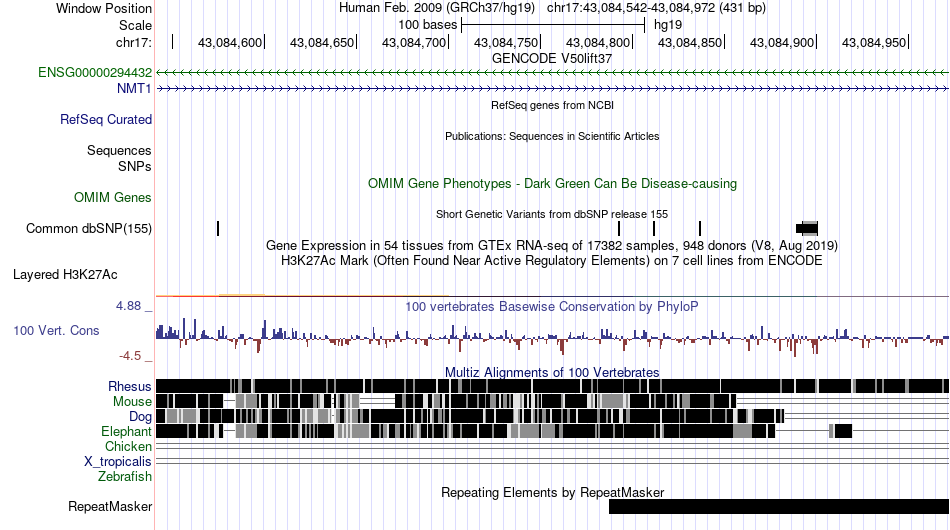Click the Rhesus alignment species label
950x530 pixels.
click(130, 386)
